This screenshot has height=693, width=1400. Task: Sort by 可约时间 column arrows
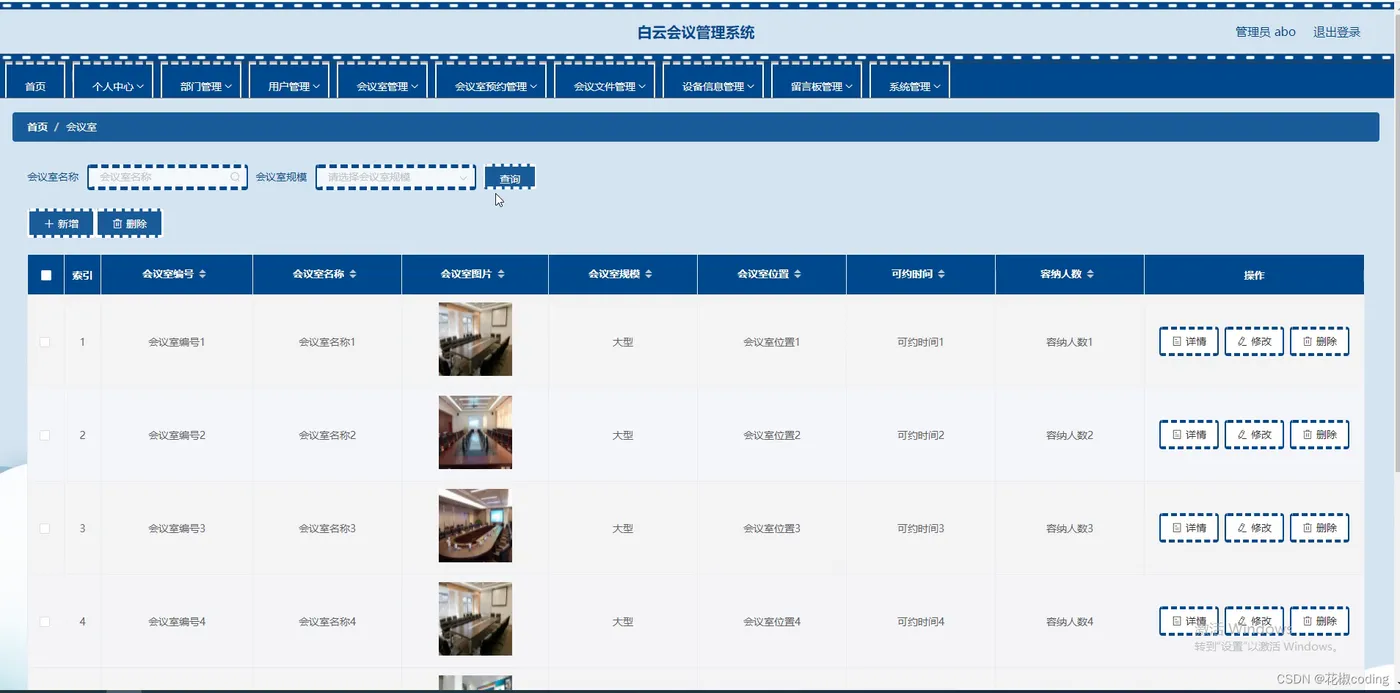[x=941, y=274]
